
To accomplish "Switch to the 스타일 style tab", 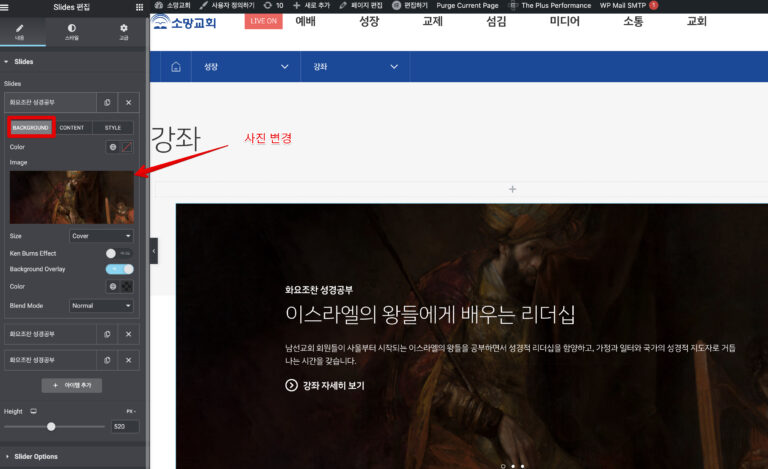I will [x=72, y=32].
